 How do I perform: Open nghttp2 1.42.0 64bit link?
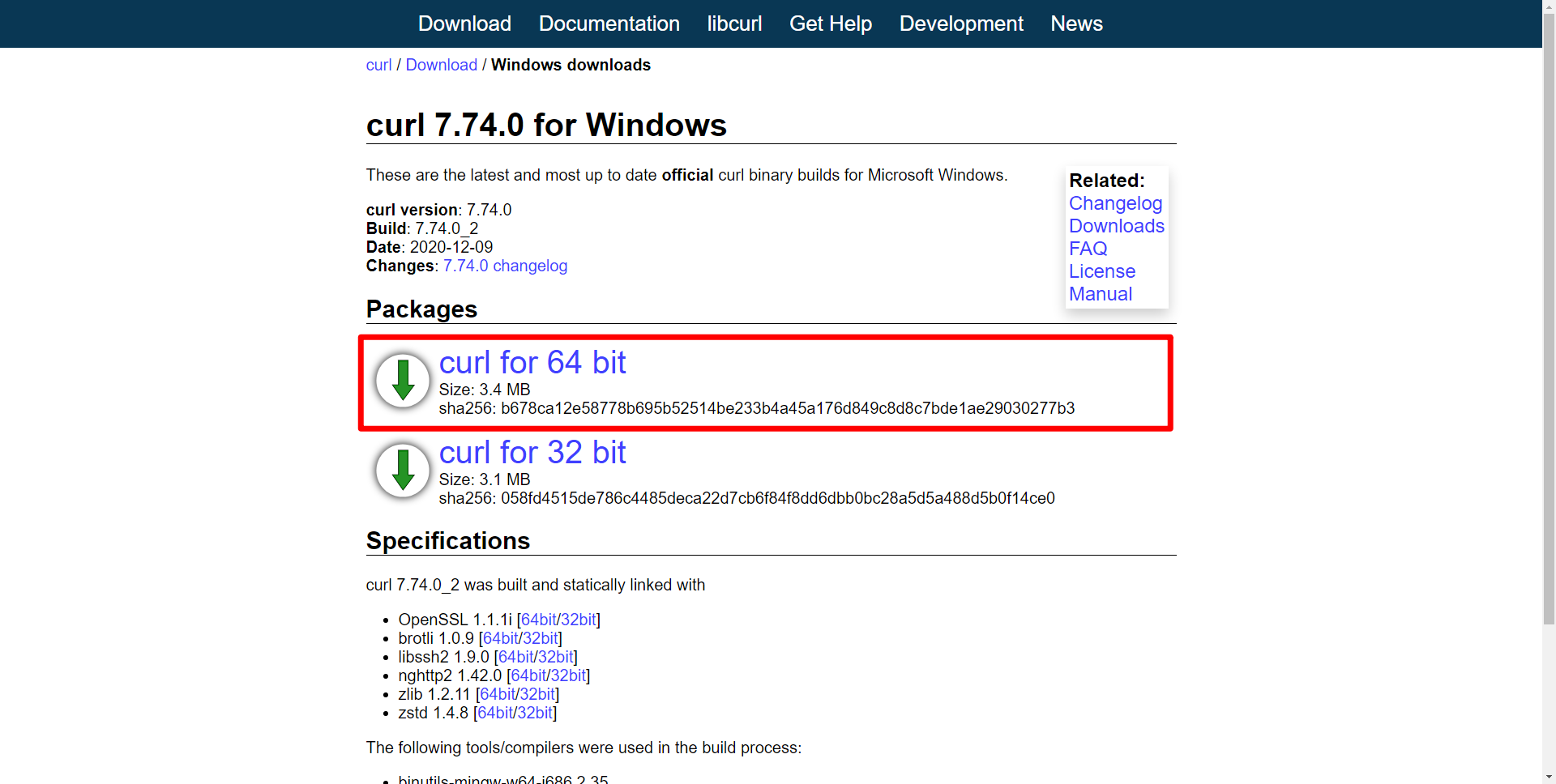tap(528, 675)
